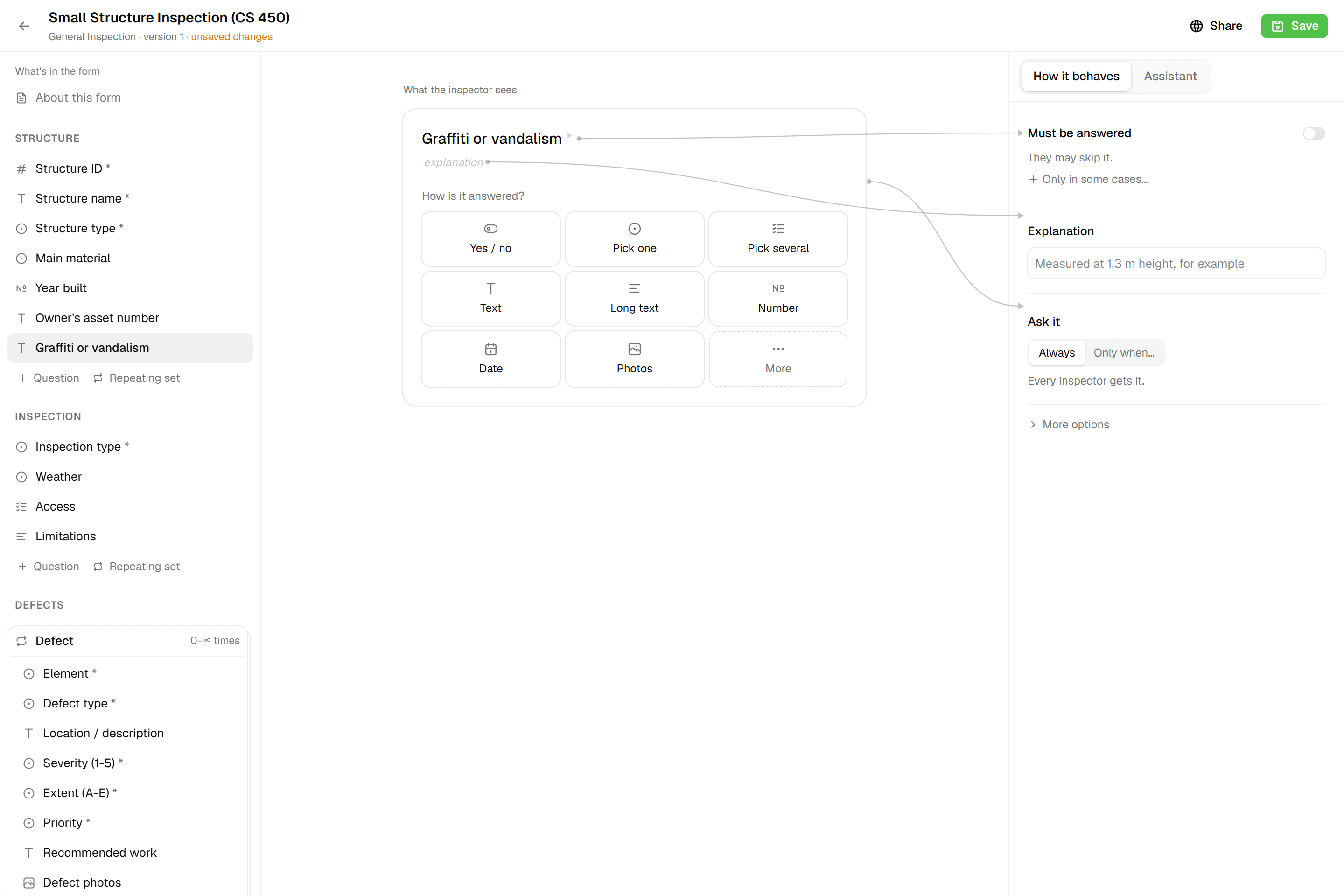The width and height of the screenshot is (1344, 896).
Task: Click the text icon beside Structure name
Action: 22,198
